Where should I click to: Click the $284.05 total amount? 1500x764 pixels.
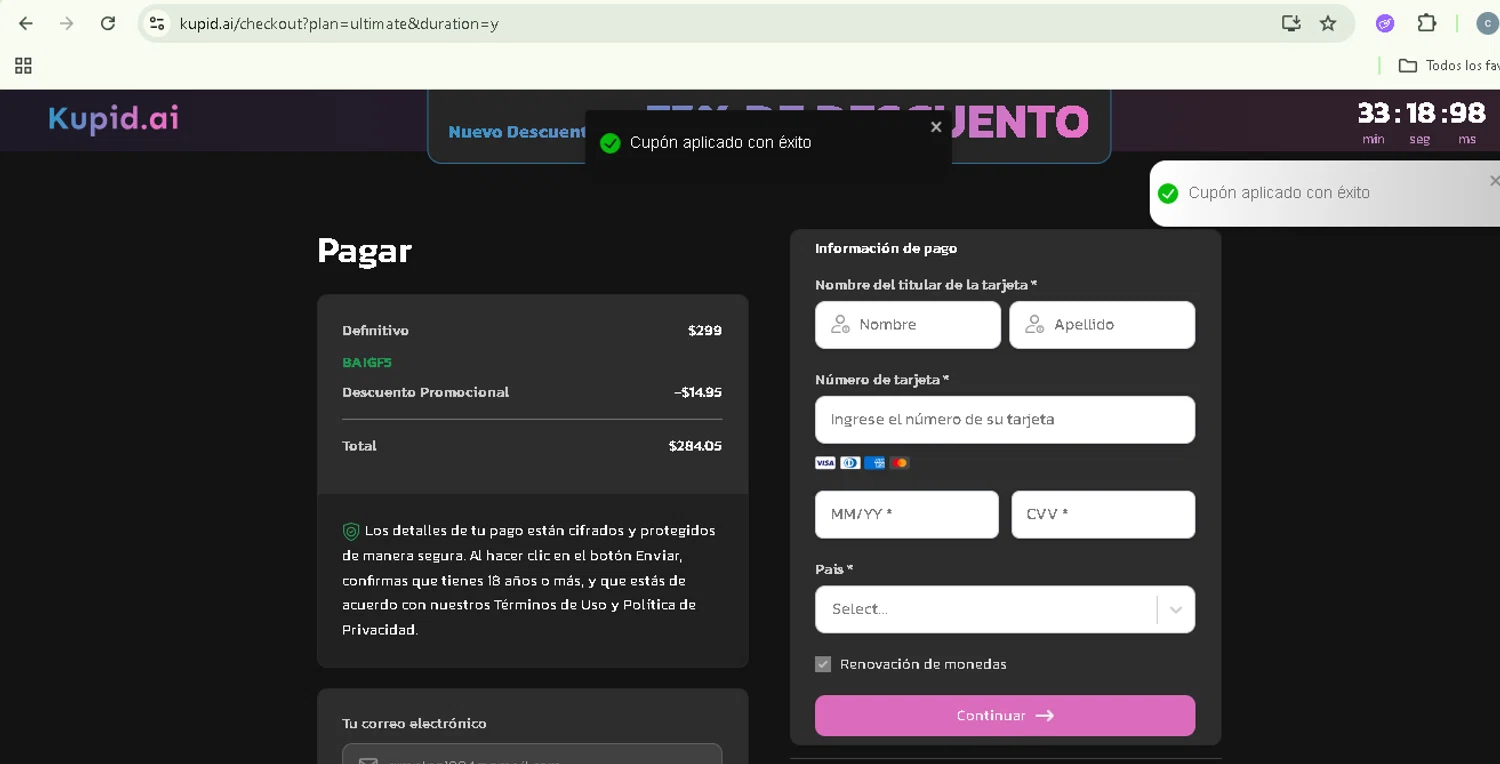tap(695, 446)
